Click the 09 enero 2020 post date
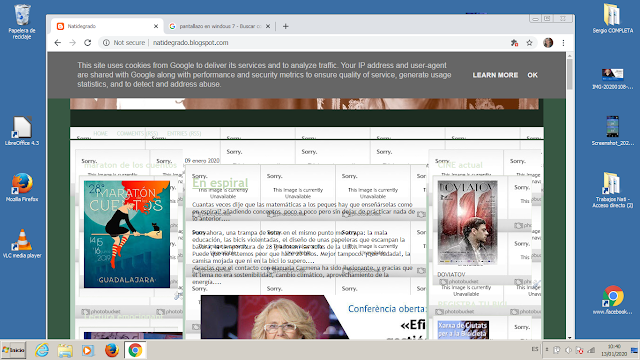Screen dimensions: 640x360 202,160
